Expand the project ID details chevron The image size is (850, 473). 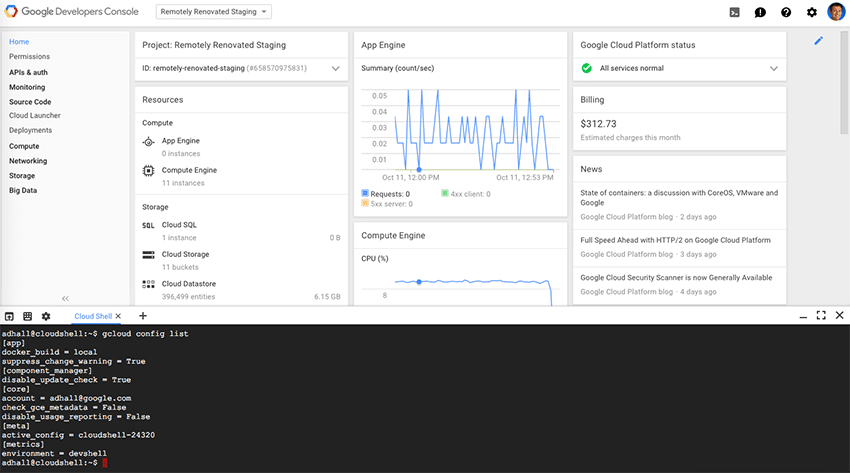click(336, 68)
